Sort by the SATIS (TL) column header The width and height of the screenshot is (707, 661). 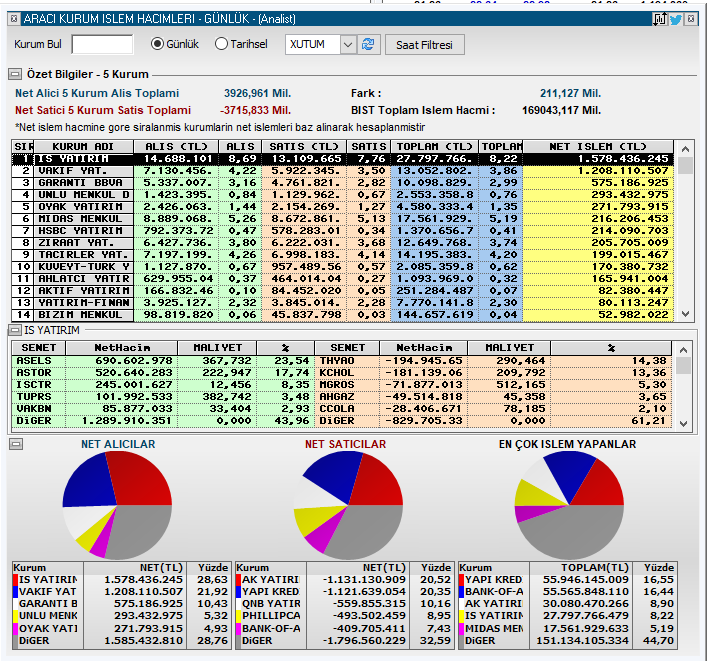(304, 147)
